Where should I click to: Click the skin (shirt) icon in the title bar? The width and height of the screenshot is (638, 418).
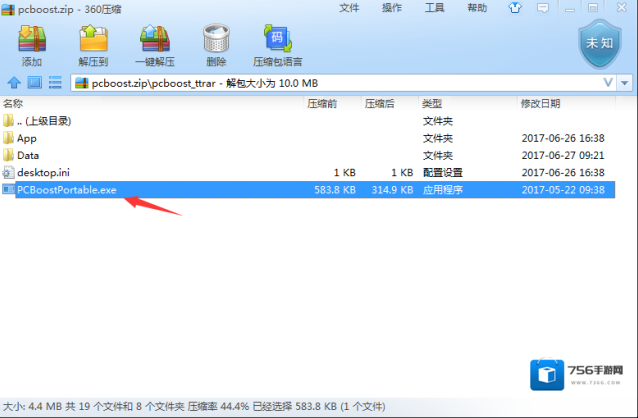click(x=515, y=8)
